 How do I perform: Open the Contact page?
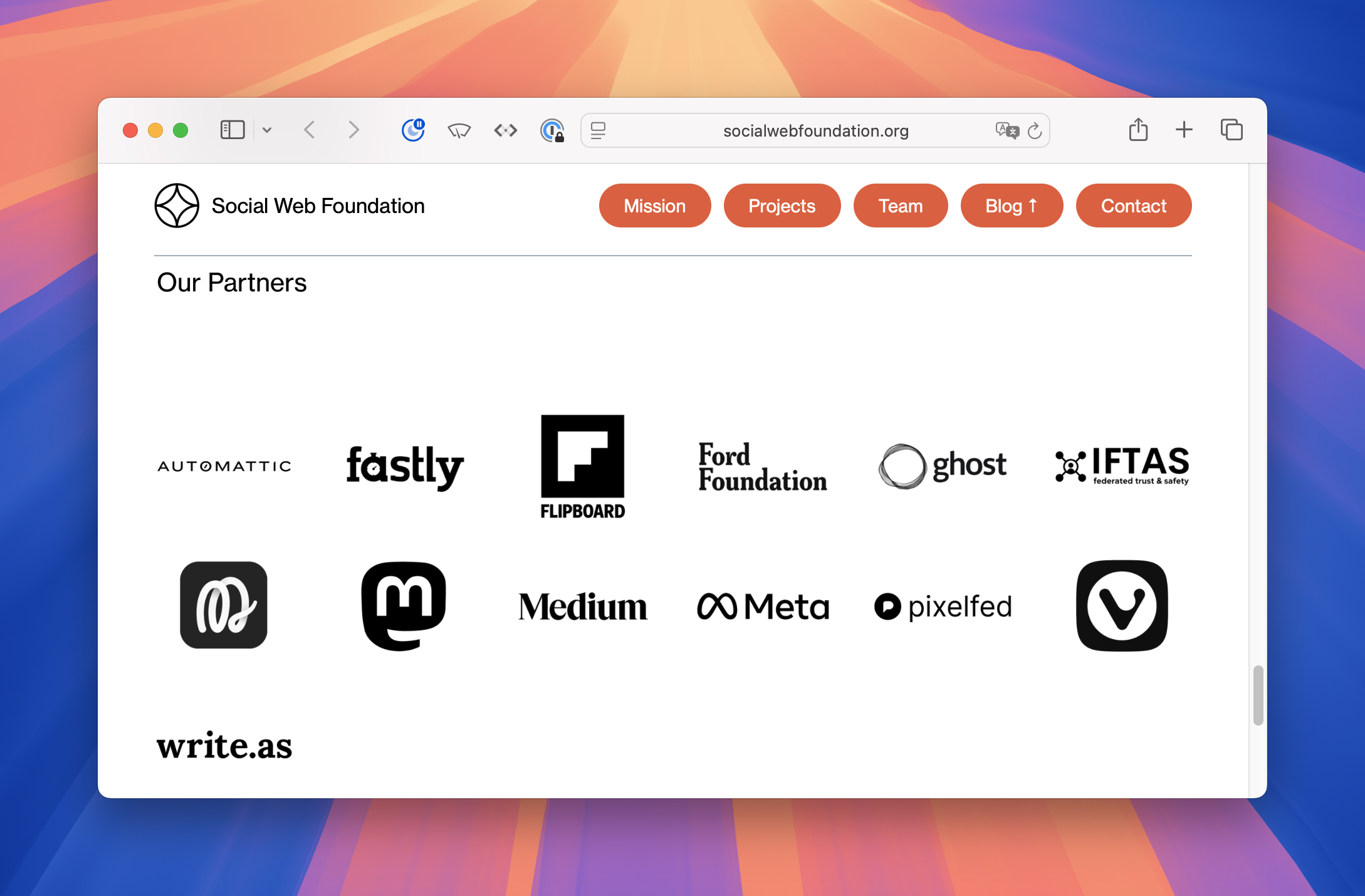click(1134, 206)
